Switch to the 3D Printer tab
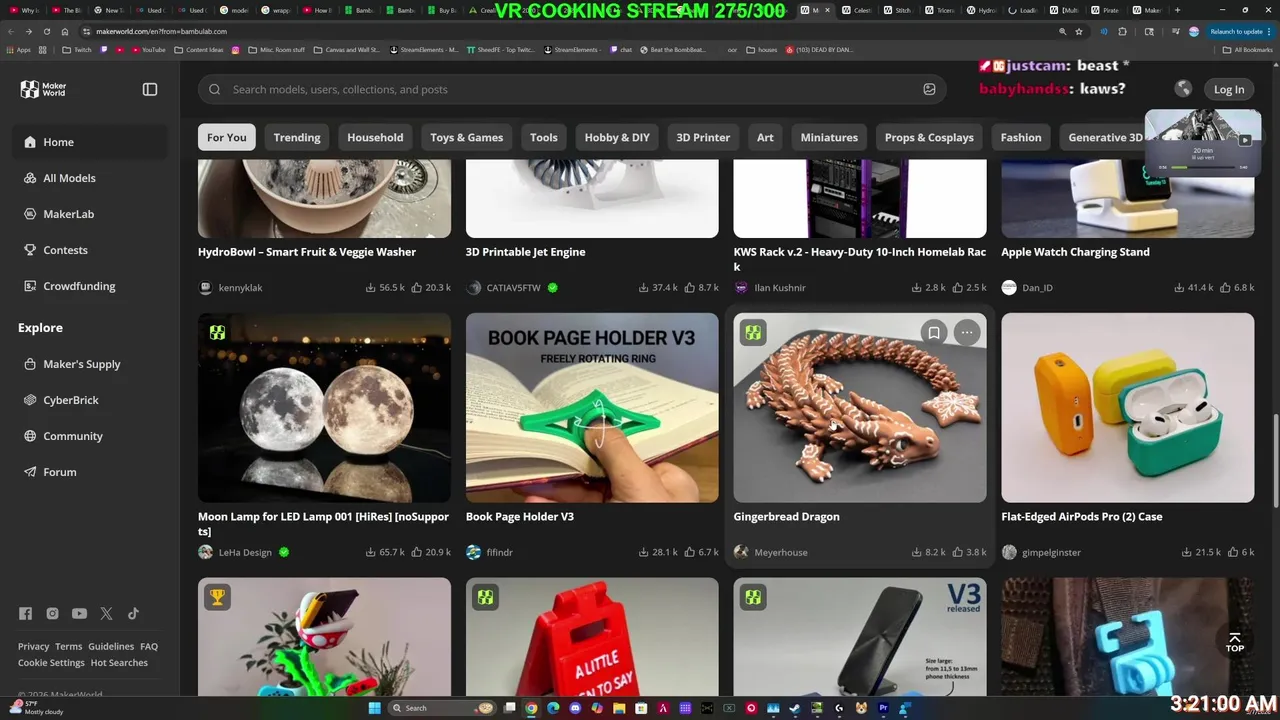This screenshot has height=720, width=1280. point(703,137)
